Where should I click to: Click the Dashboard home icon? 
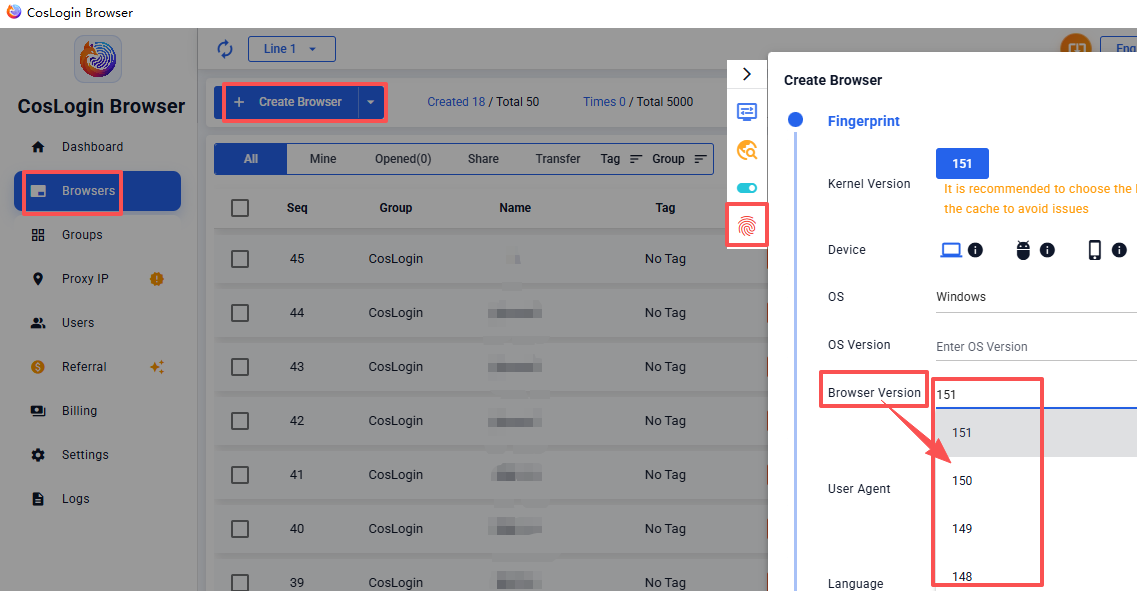[x=38, y=146]
